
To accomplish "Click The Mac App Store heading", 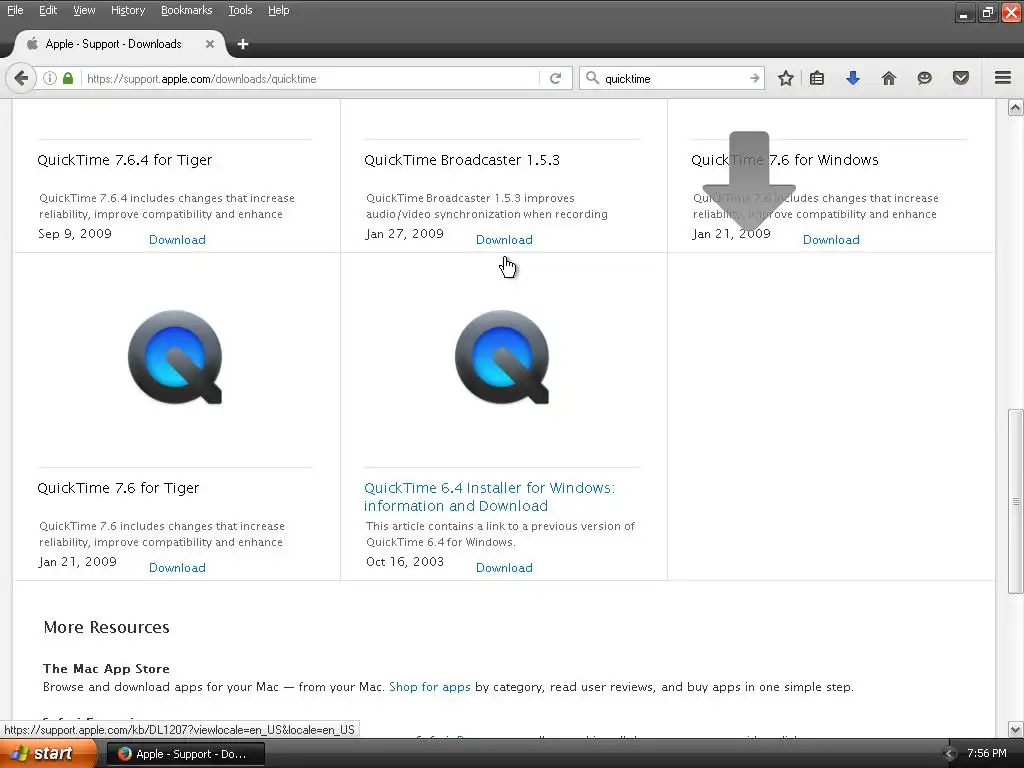I will tap(106, 669).
